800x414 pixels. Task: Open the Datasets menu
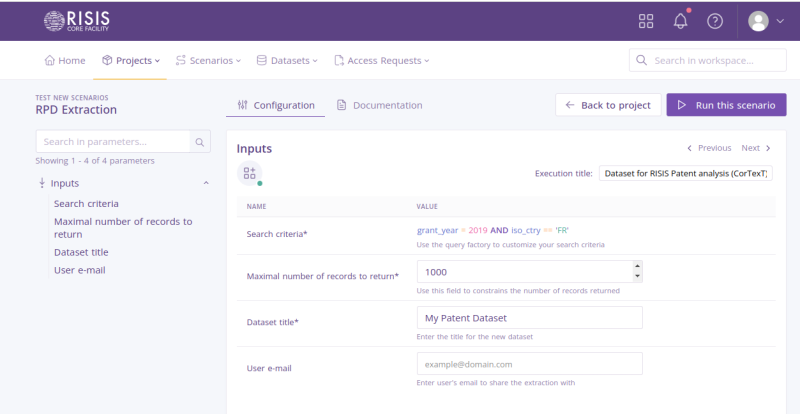coord(287,61)
